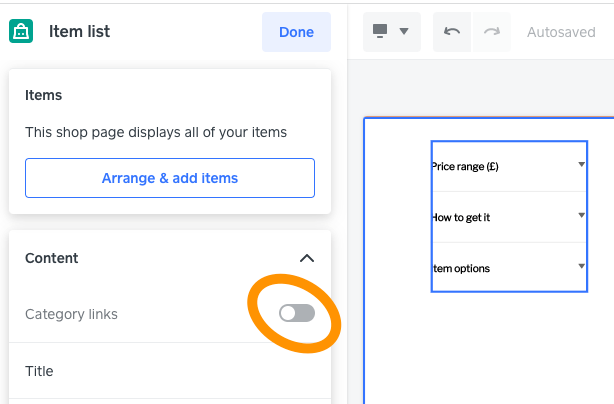614x404 pixels.
Task: Click the Autosaved status text
Action: pyautogui.click(x=560, y=32)
